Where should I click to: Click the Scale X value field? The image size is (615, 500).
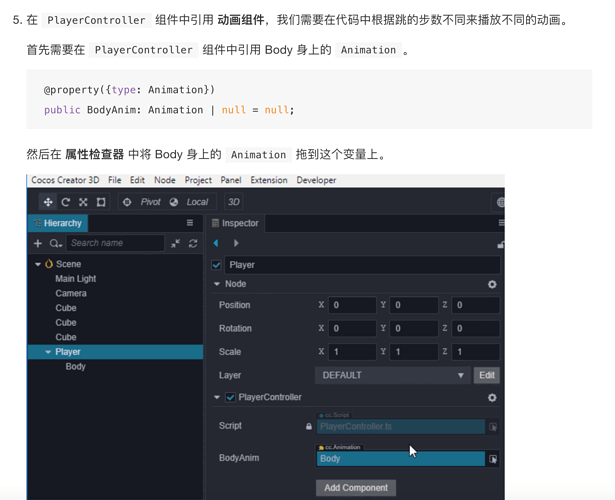pos(352,352)
